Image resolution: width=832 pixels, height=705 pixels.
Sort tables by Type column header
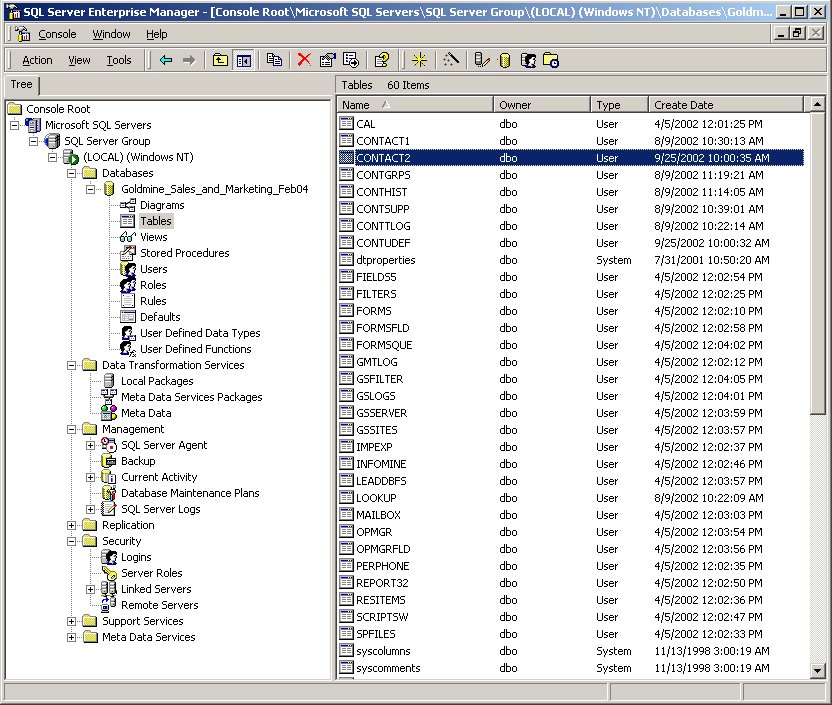pyautogui.click(x=619, y=105)
